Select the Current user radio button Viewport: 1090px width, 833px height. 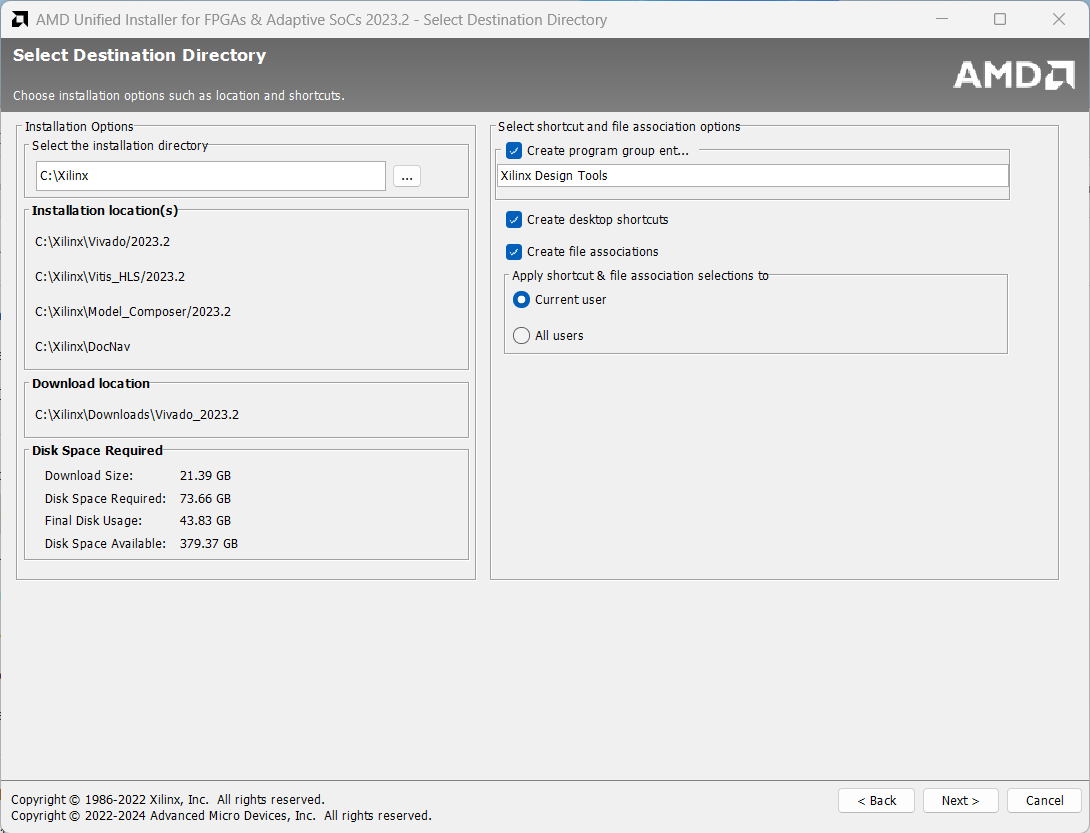point(521,300)
